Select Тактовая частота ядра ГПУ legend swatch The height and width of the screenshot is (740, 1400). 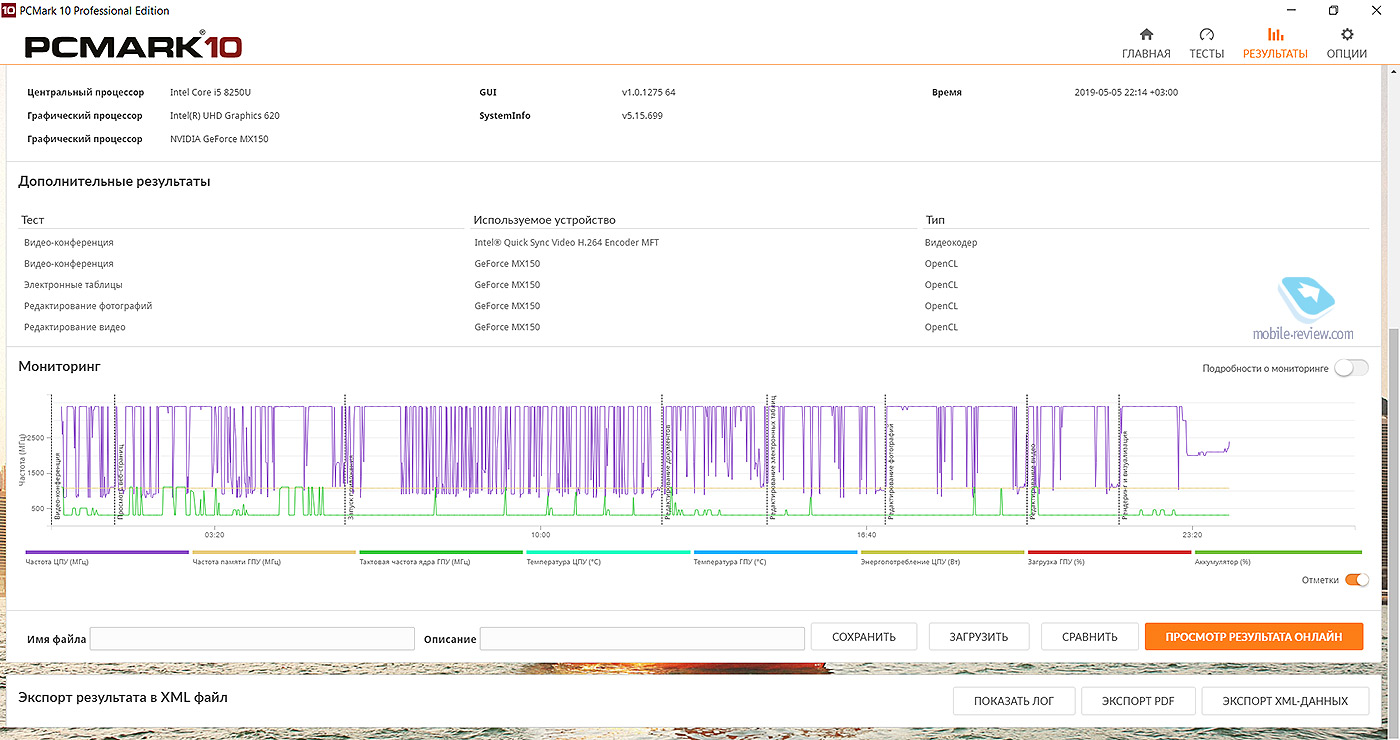(x=441, y=552)
